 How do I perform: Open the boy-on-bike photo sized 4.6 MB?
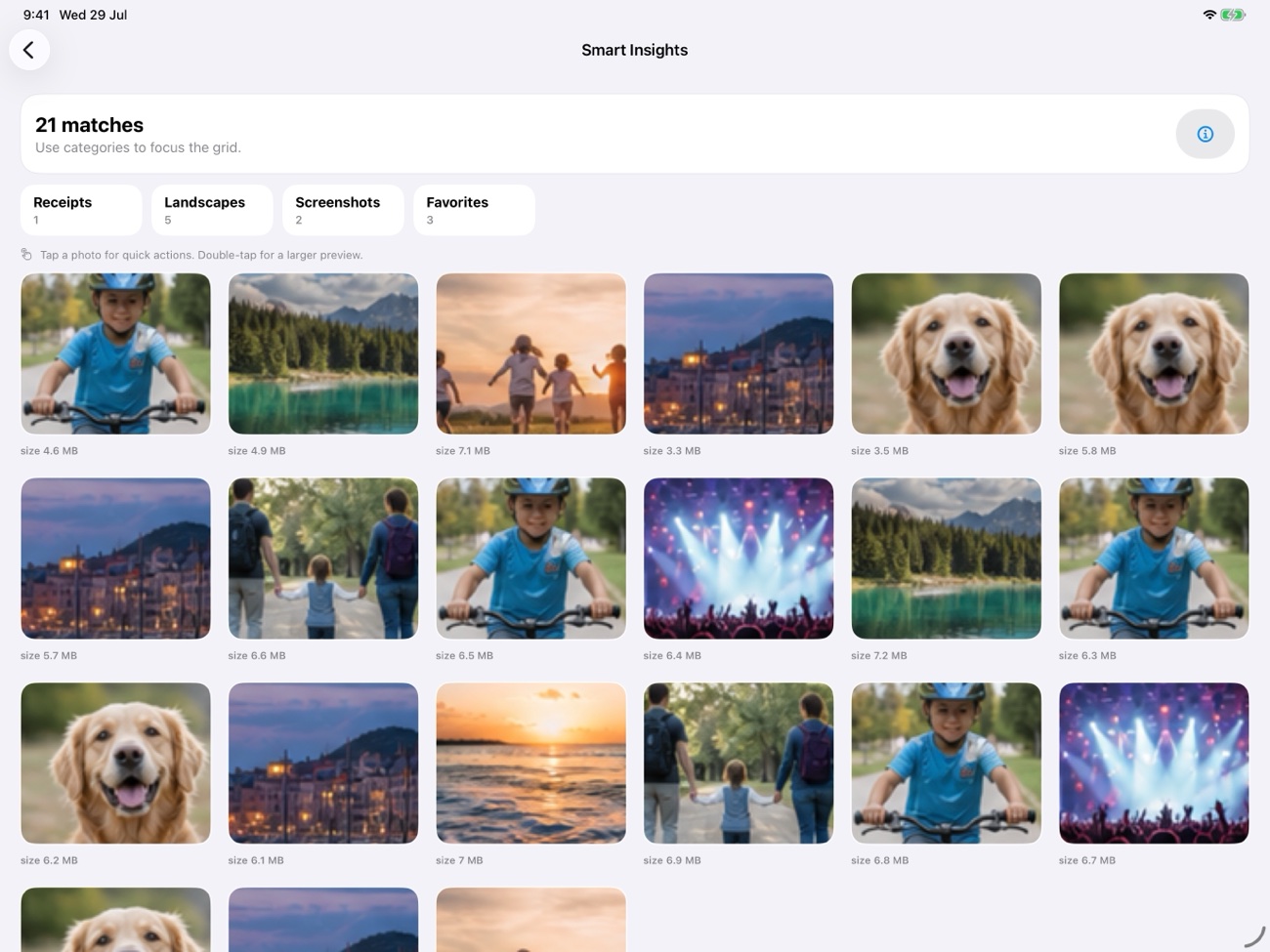115,353
